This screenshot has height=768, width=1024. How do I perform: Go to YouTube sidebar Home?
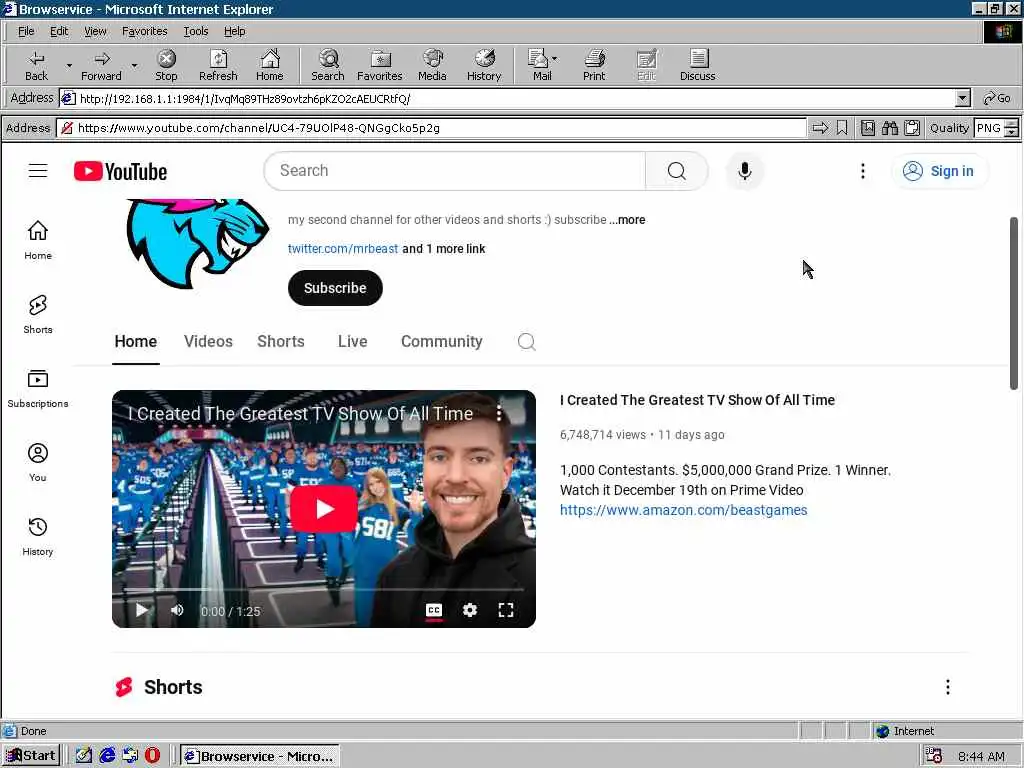[38, 240]
